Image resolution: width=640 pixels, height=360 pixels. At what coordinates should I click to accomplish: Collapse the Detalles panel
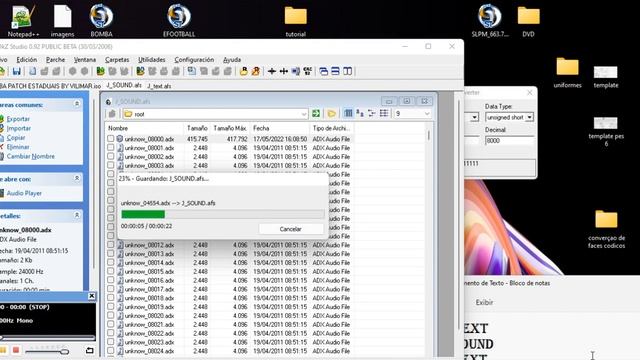tap(77, 216)
